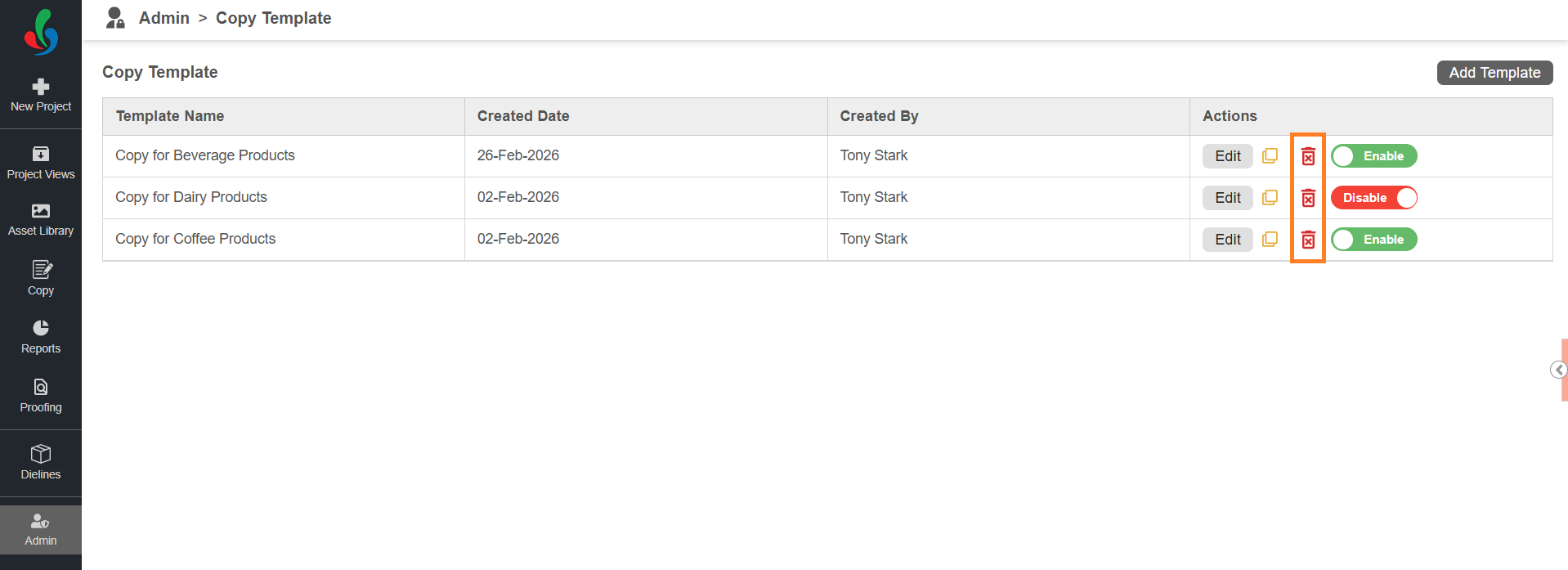The height and width of the screenshot is (570, 1568).
Task: Open the Reports section
Action: pyautogui.click(x=41, y=336)
